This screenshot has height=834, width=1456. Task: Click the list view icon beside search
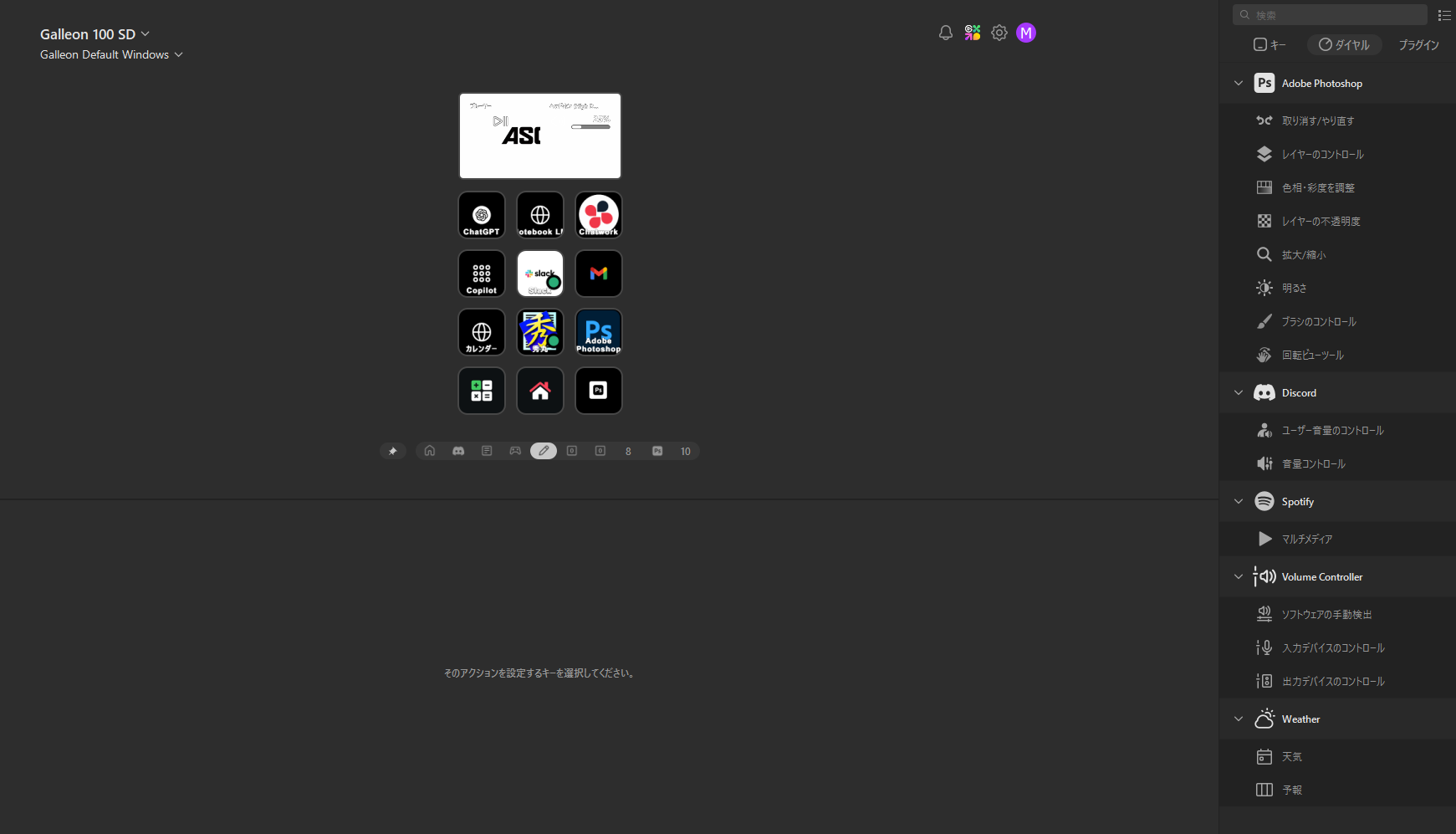[x=1444, y=15]
